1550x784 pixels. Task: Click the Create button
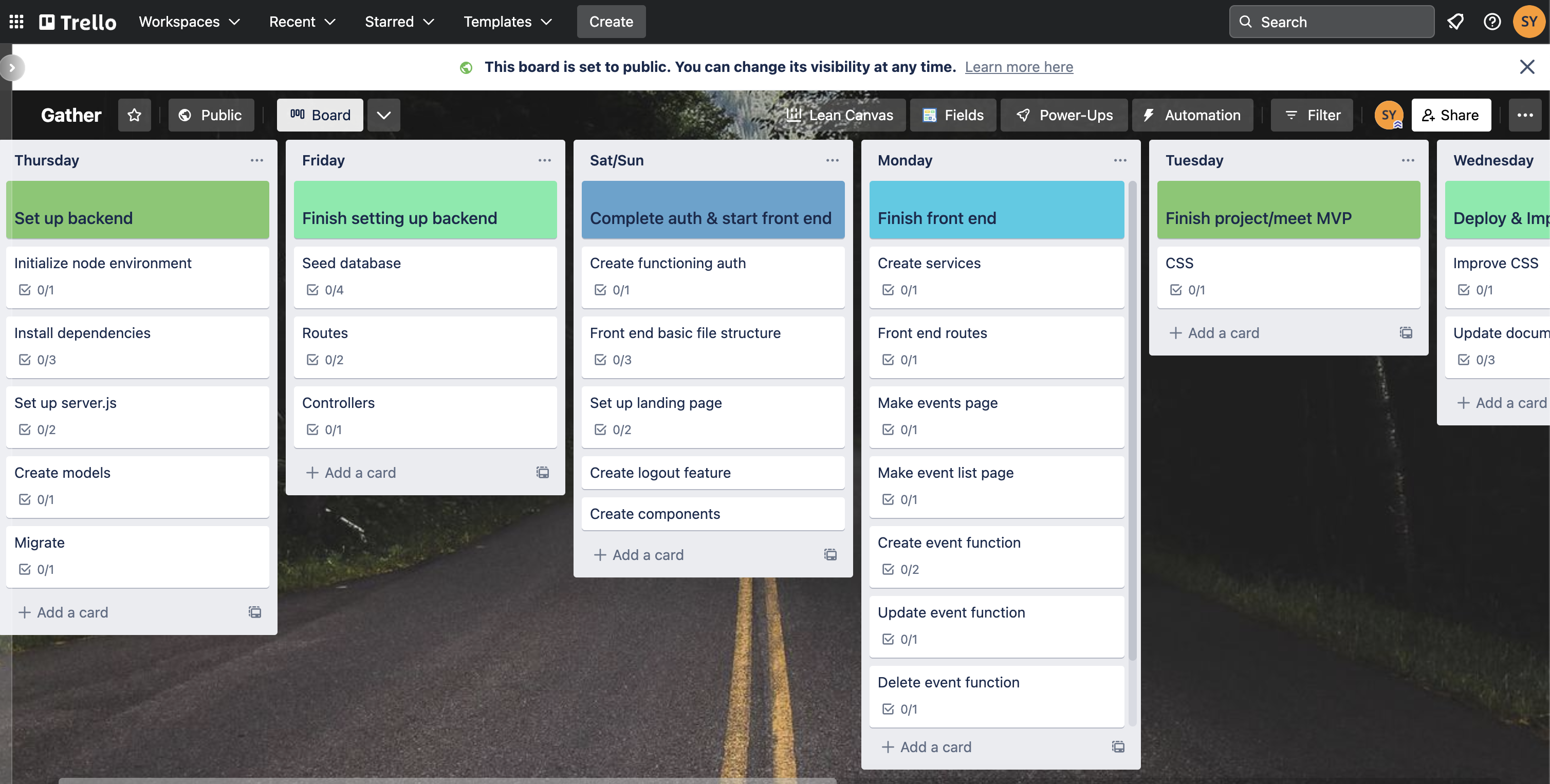(x=611, y=22)
